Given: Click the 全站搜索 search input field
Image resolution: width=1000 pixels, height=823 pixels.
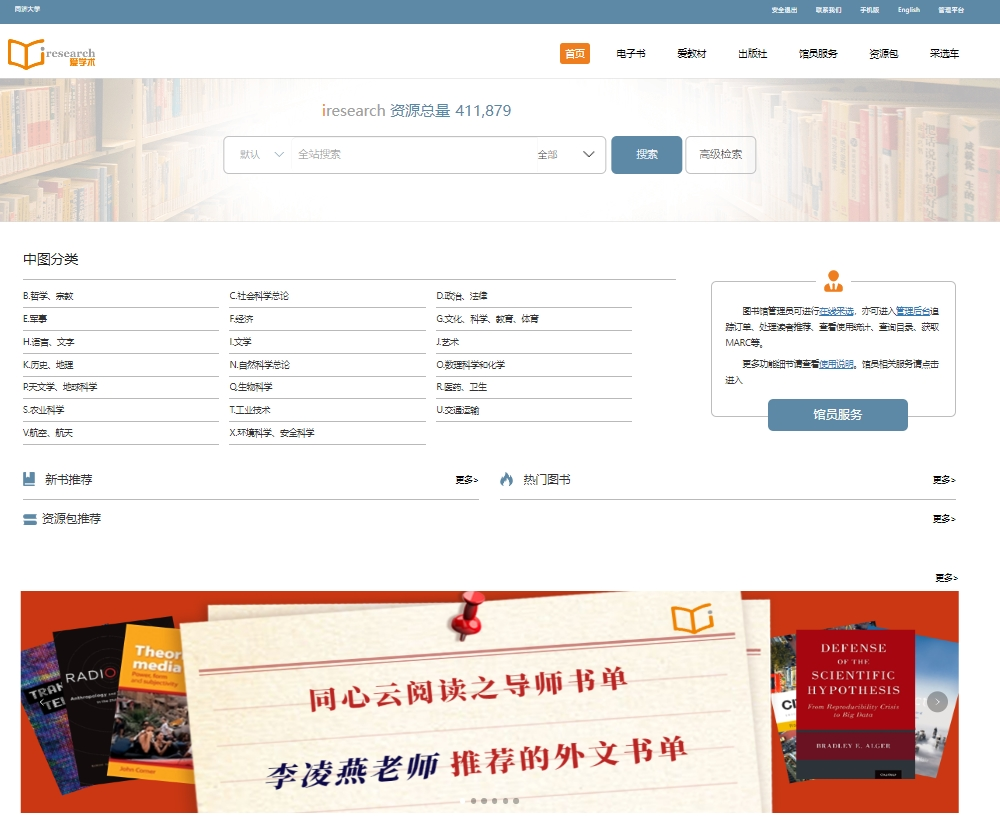Looking at the screenshot, I should [410, 155].
